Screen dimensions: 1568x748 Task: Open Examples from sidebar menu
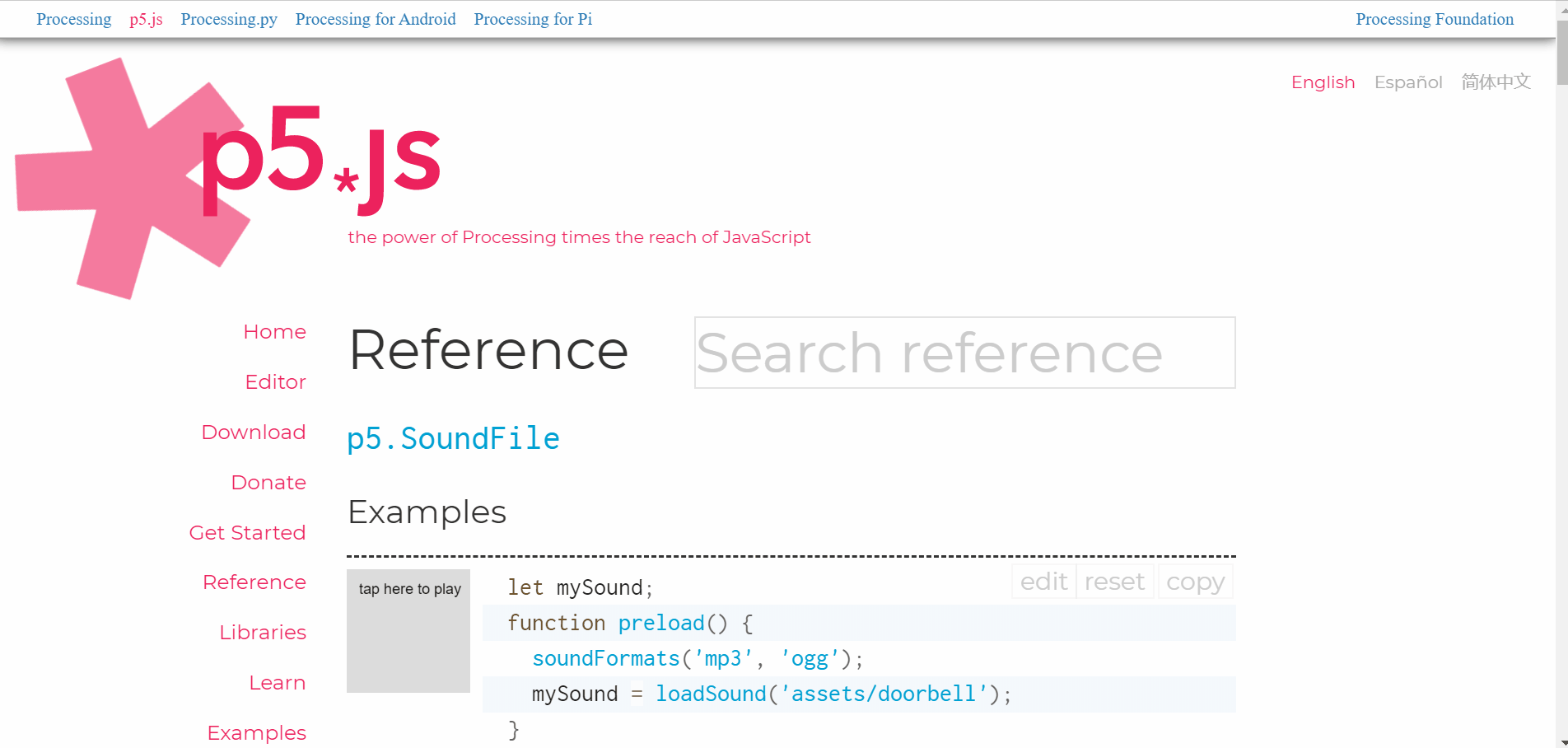(x=257, y=732)
